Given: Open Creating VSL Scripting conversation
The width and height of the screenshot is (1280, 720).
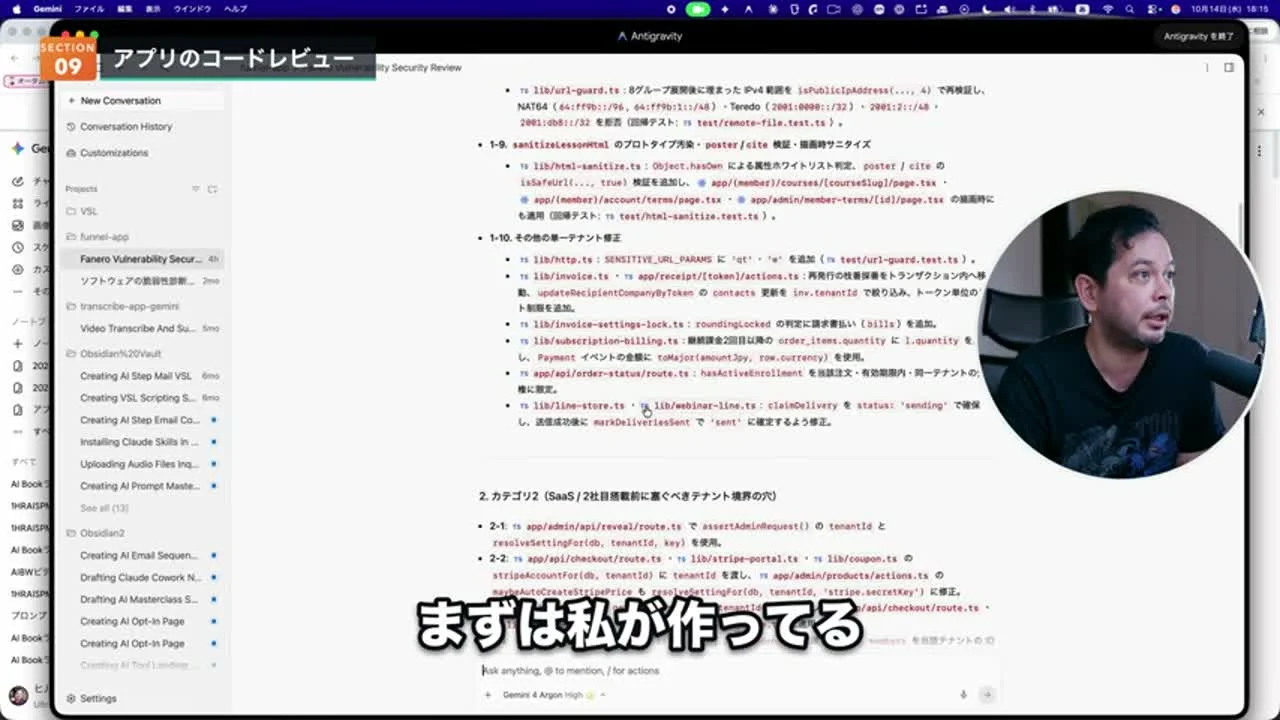Looking at the screenshot, I should pos(144,398).
